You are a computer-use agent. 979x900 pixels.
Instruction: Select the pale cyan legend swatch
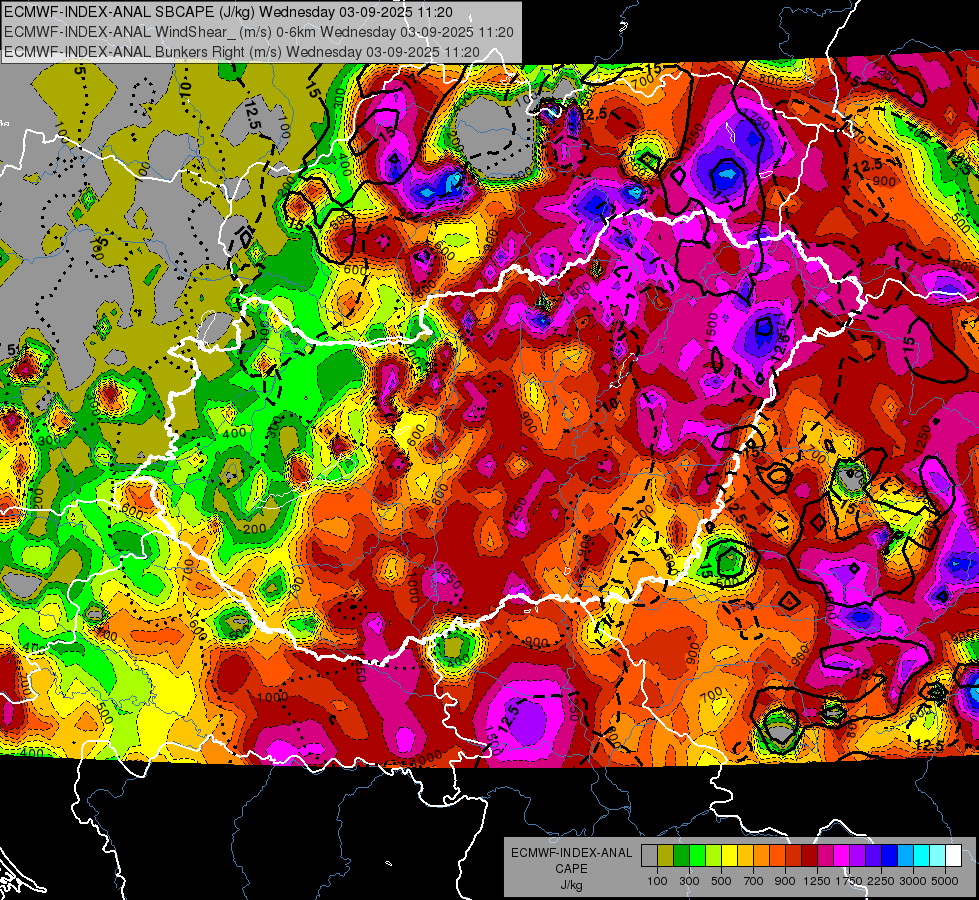937,855
